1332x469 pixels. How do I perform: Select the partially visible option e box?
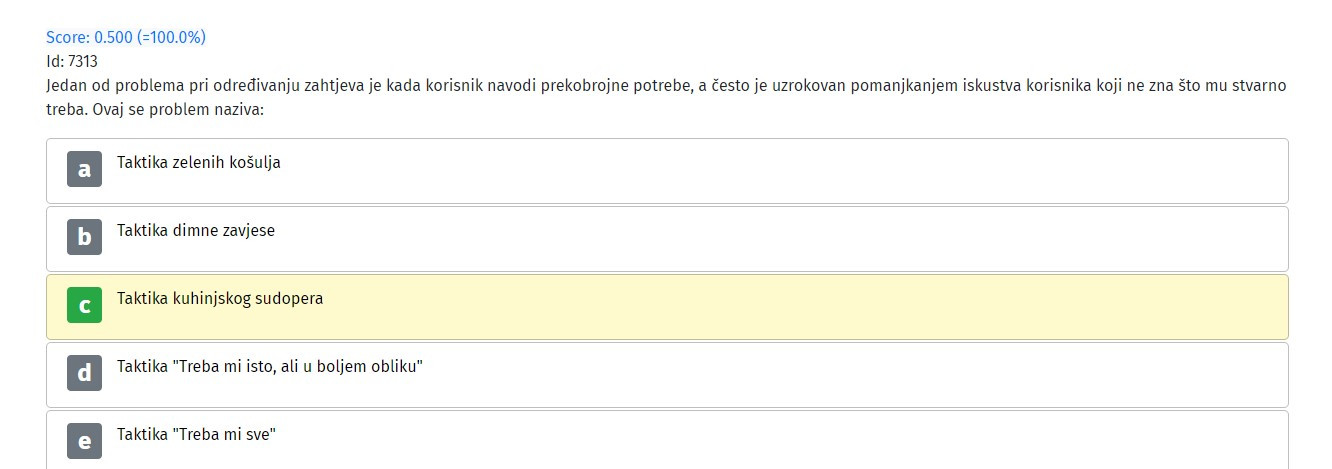click(667, 440)
